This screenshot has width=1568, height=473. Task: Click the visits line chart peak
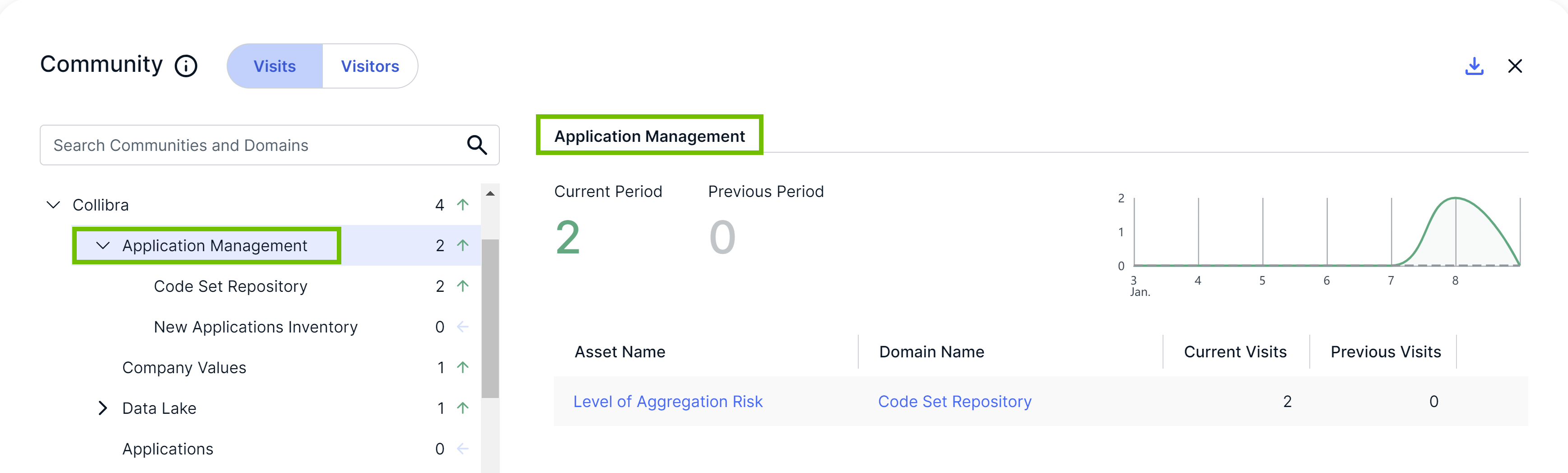click(x=1456, y=198)
